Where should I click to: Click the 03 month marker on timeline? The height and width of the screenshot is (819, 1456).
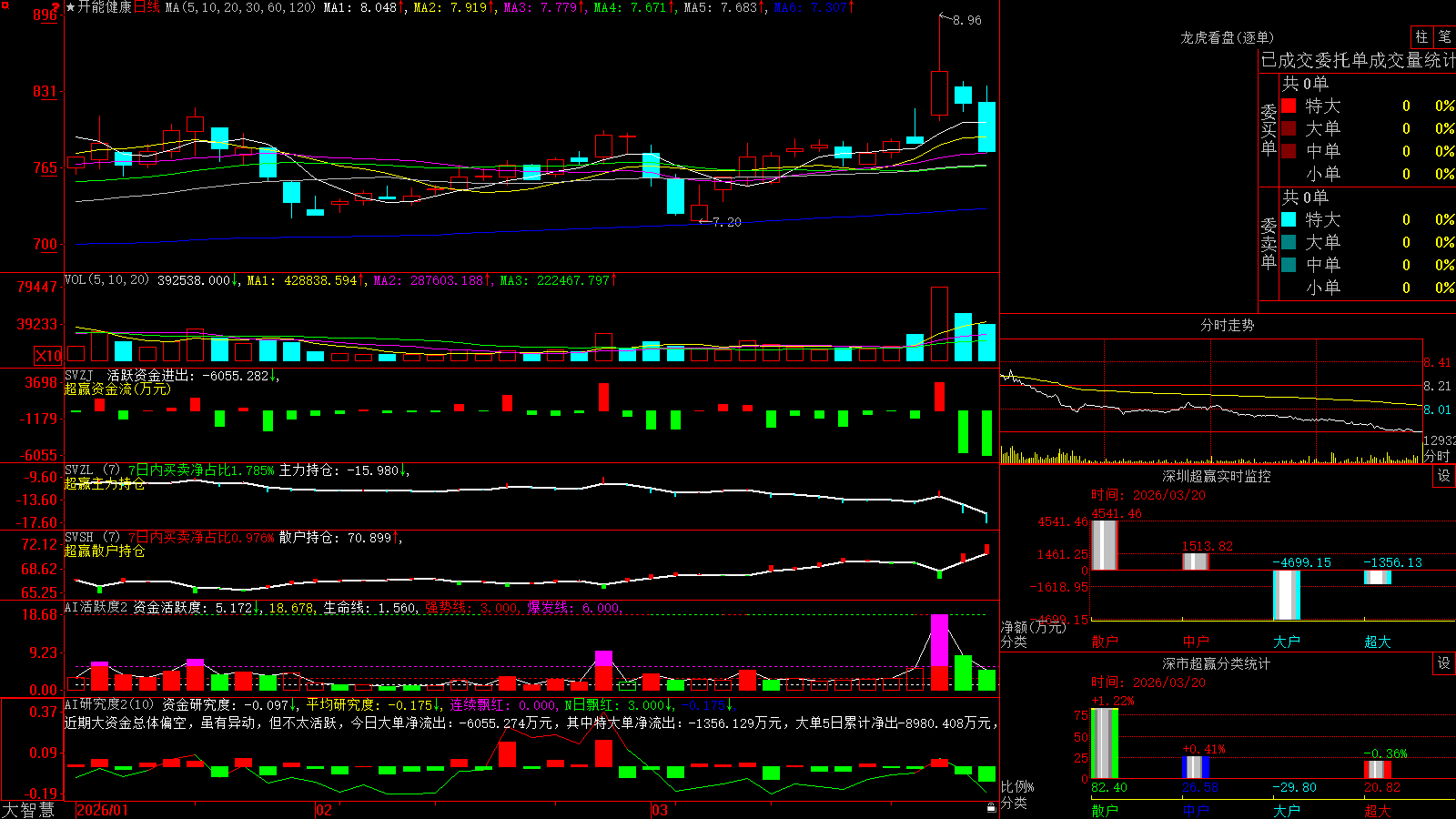pyautogui.click(x=660, y=810)
